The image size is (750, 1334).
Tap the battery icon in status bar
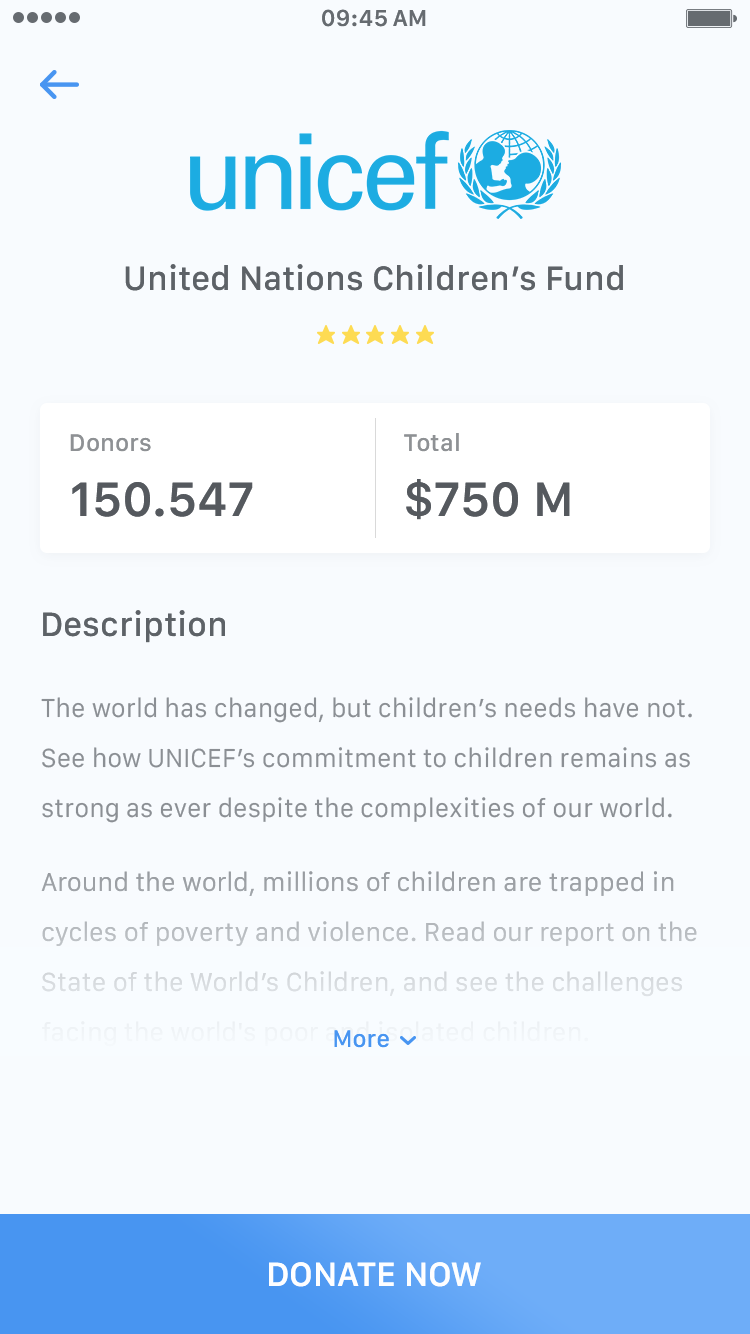pos(710,19)
